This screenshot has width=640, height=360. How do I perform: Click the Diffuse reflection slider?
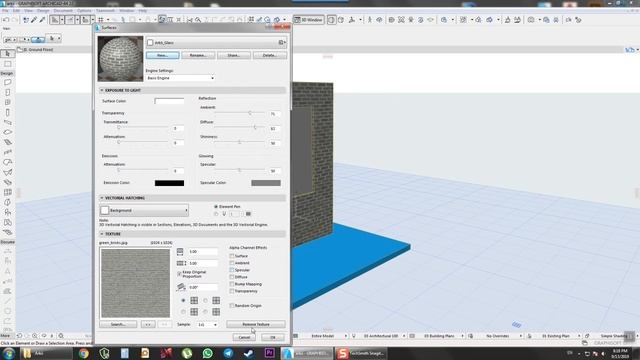[x=240, y=127]
